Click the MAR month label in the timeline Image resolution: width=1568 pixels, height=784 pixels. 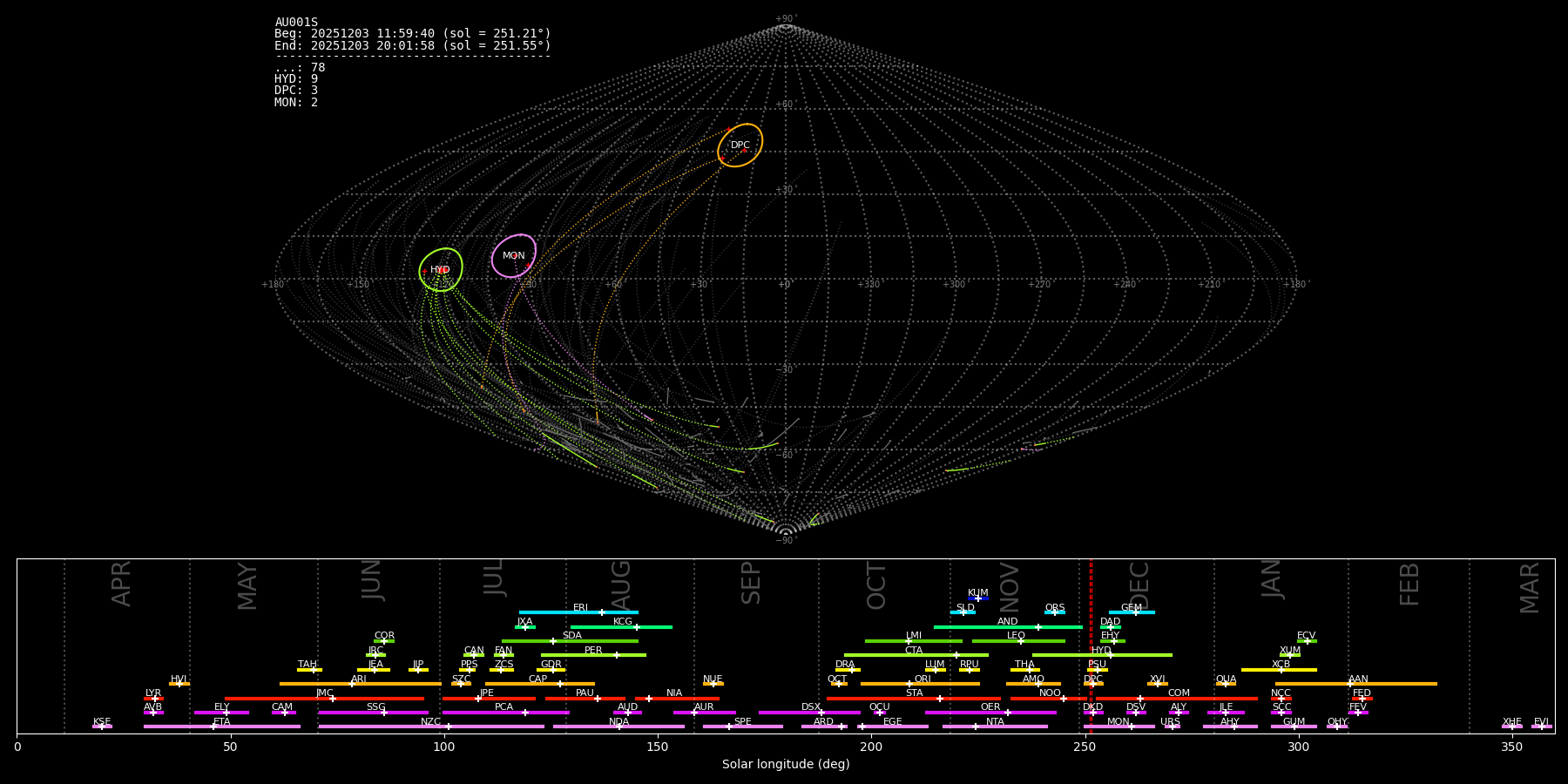click(1530, 587)
